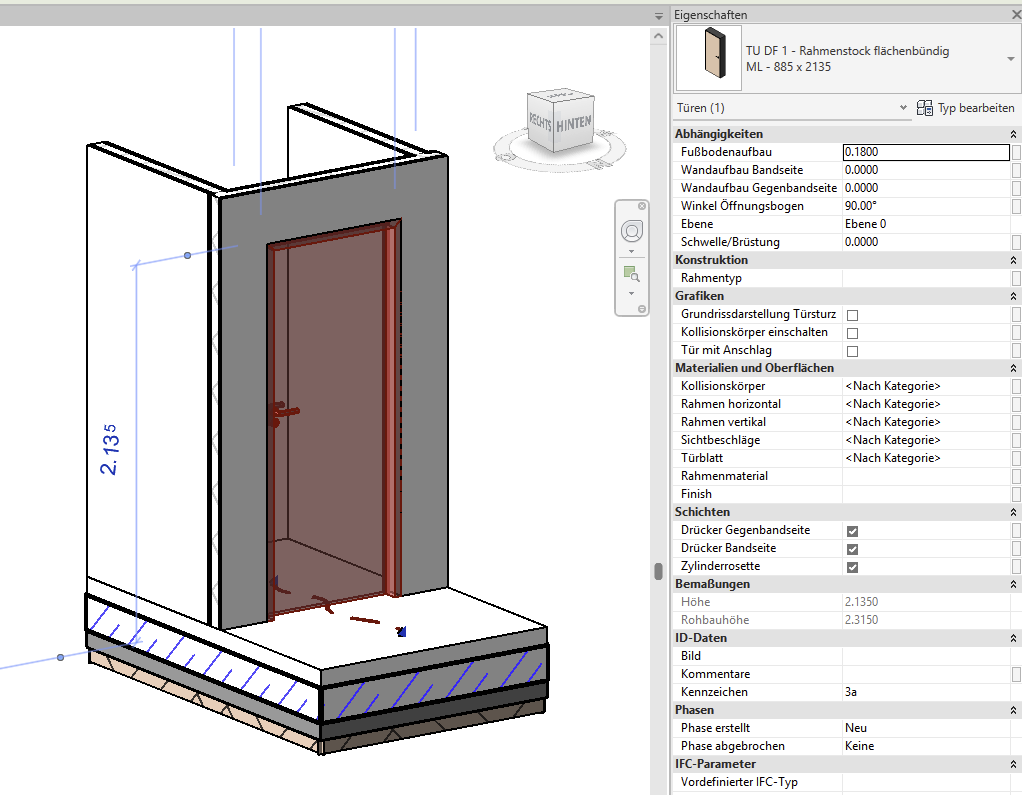Viewport: 1022px width, 795px height.
Task: Expand the Türen (1) filter dropdown
Action: pos(903,108)
